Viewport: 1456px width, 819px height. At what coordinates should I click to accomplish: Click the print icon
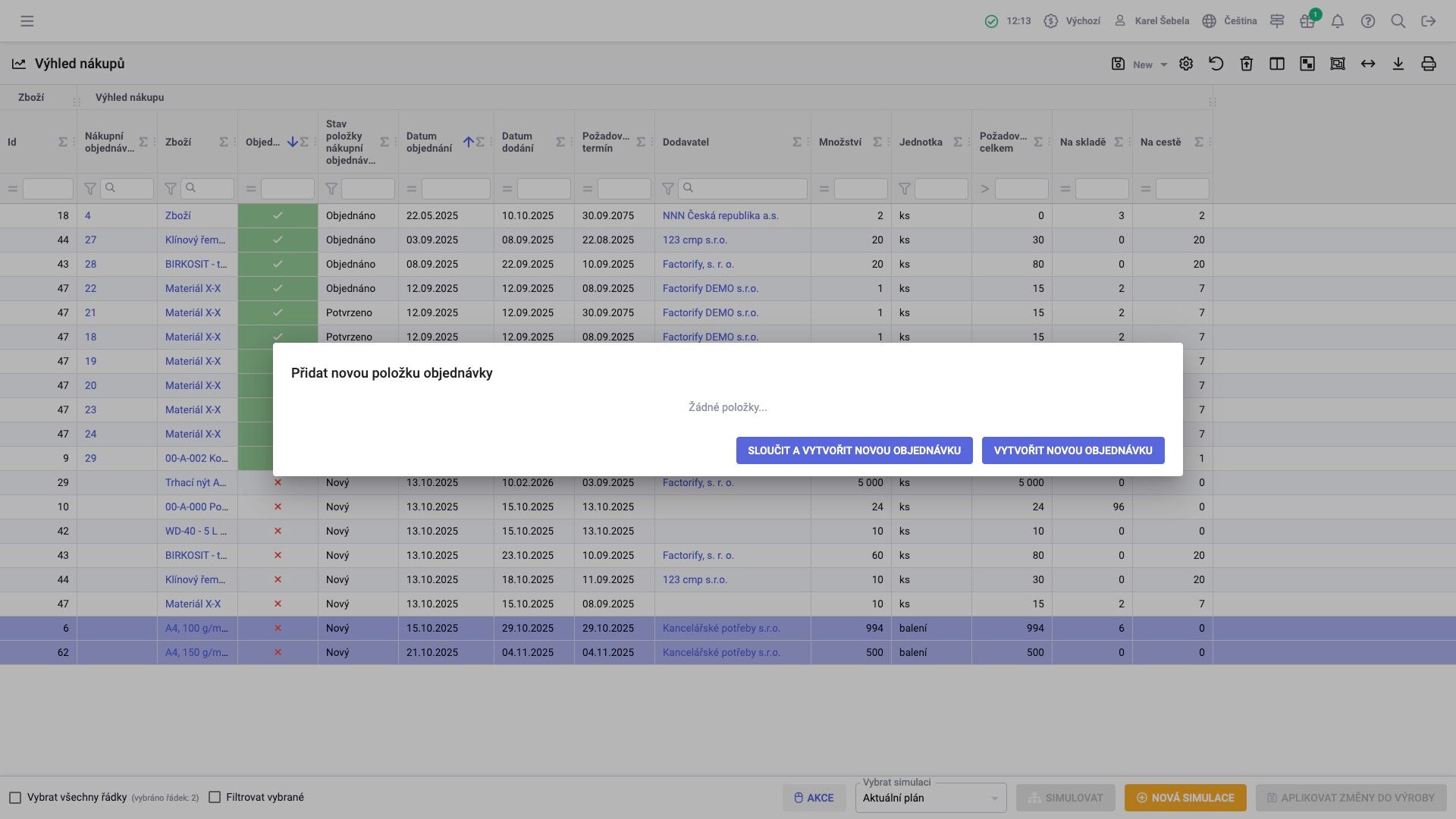coord(1429,64)
